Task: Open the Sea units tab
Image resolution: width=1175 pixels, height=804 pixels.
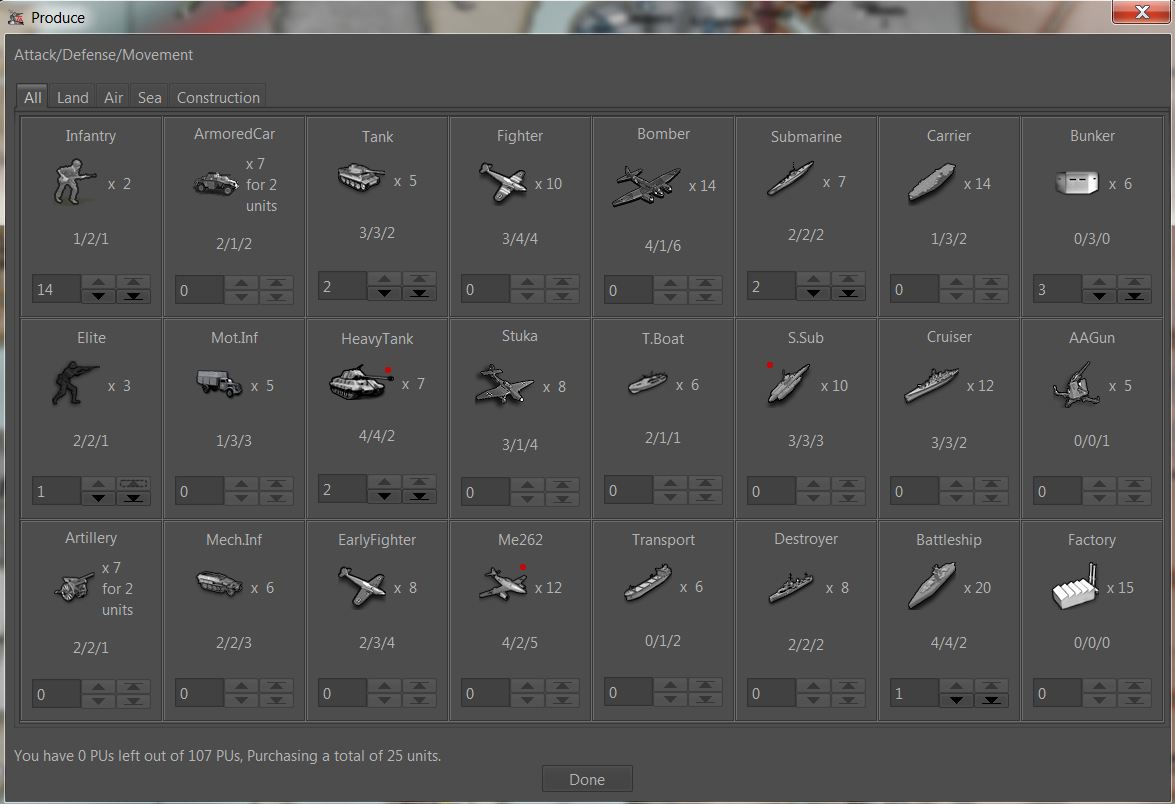Action: pyautogui.click(x=149, y=97)
